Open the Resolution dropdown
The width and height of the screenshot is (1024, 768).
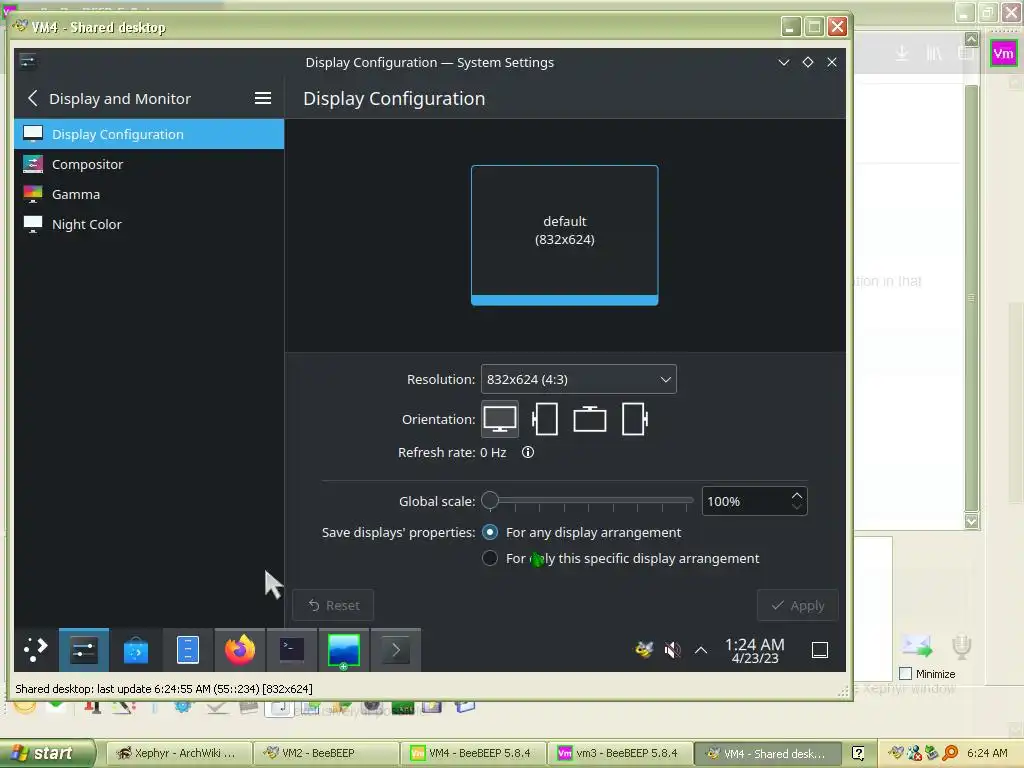coord(579,379)
